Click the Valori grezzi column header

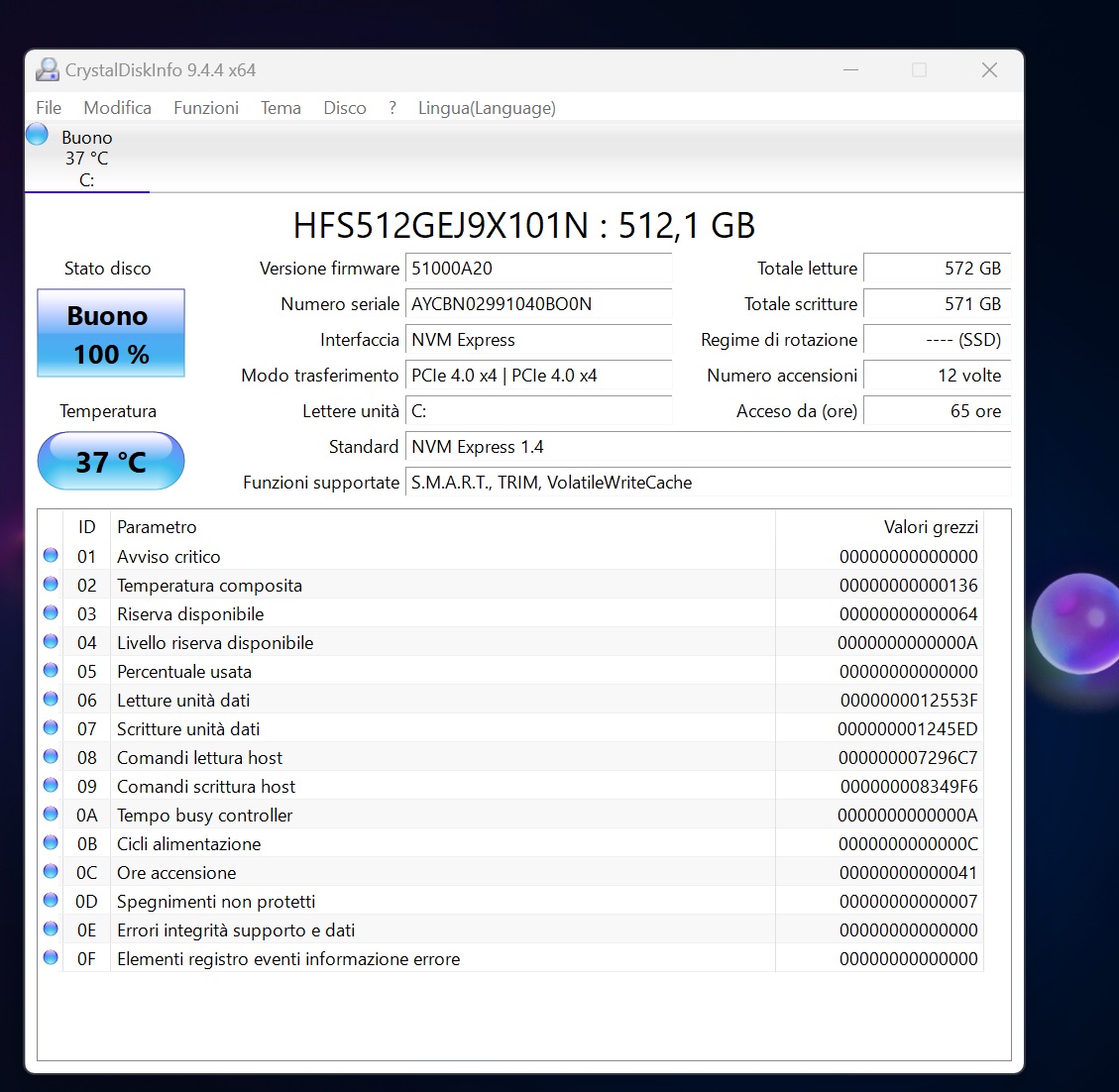[x=930, y=527]
